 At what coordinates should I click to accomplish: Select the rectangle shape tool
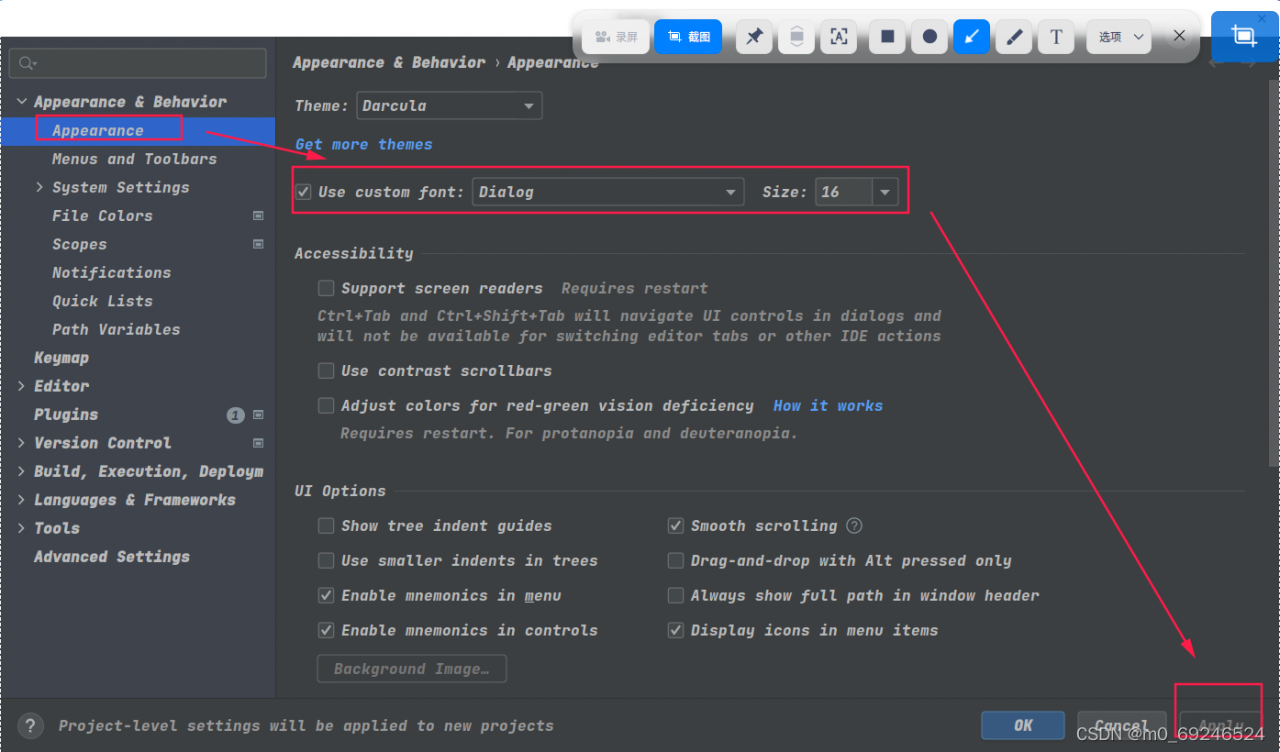click(x=887, y=37)
